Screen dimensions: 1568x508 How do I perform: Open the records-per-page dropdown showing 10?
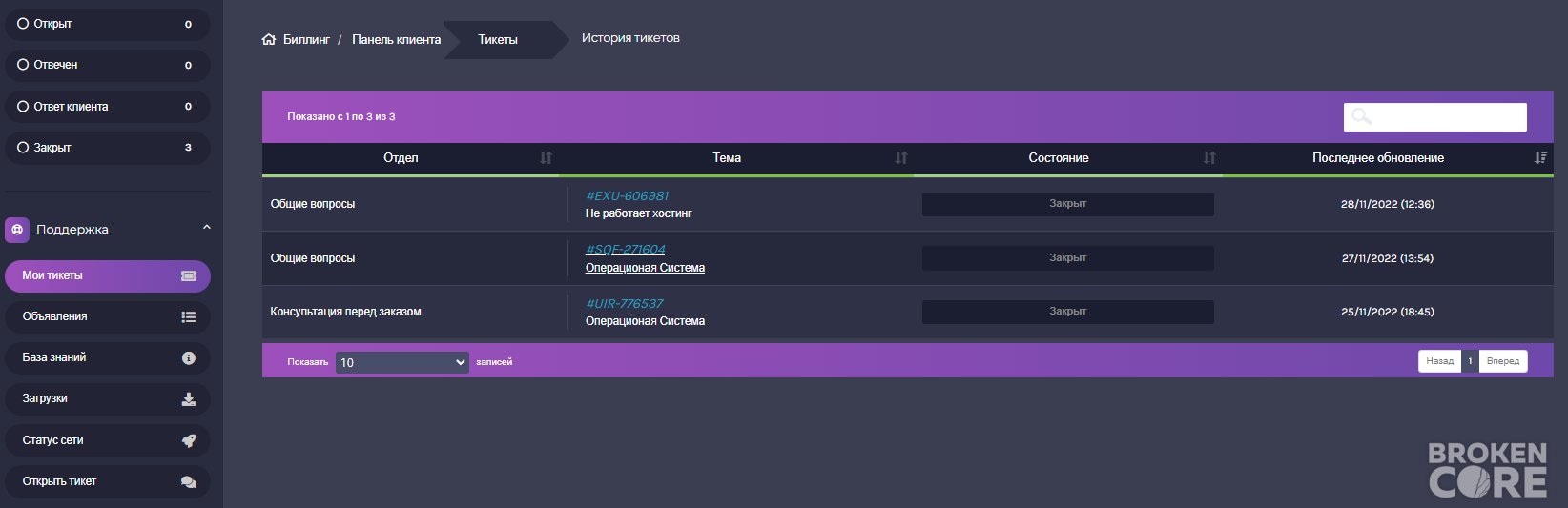(x=402, y=362)
